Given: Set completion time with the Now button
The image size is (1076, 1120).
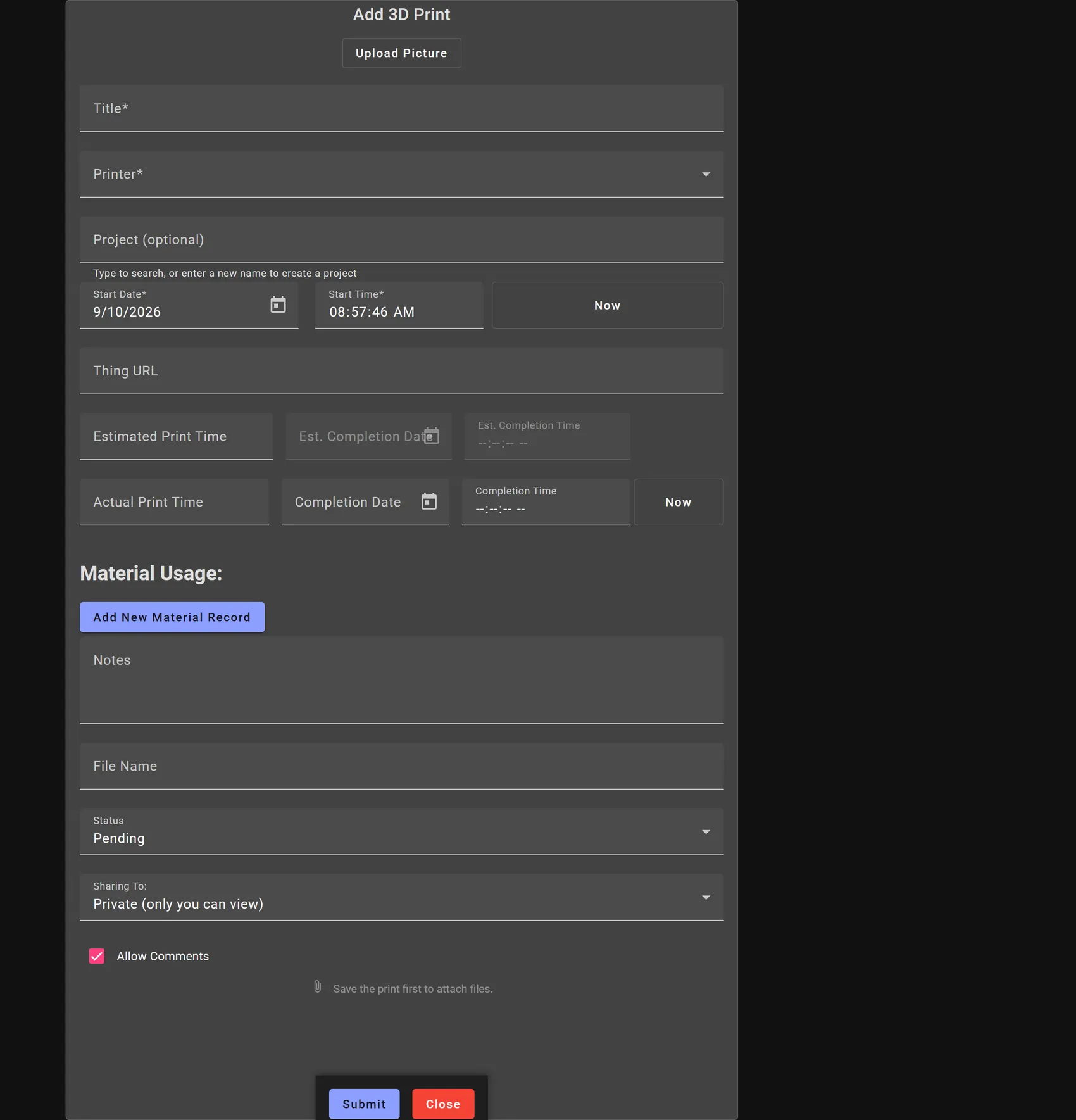Looking at the screenshot, I should [678, 502].
